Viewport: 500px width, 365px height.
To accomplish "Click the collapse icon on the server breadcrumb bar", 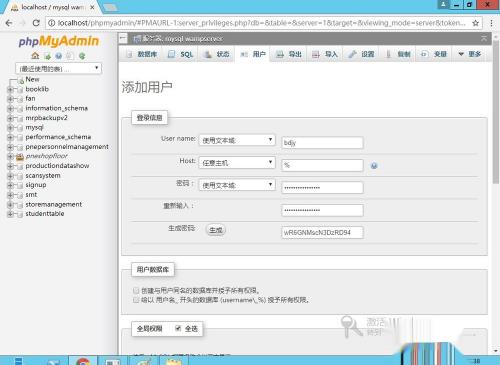I will pos(484,39).
